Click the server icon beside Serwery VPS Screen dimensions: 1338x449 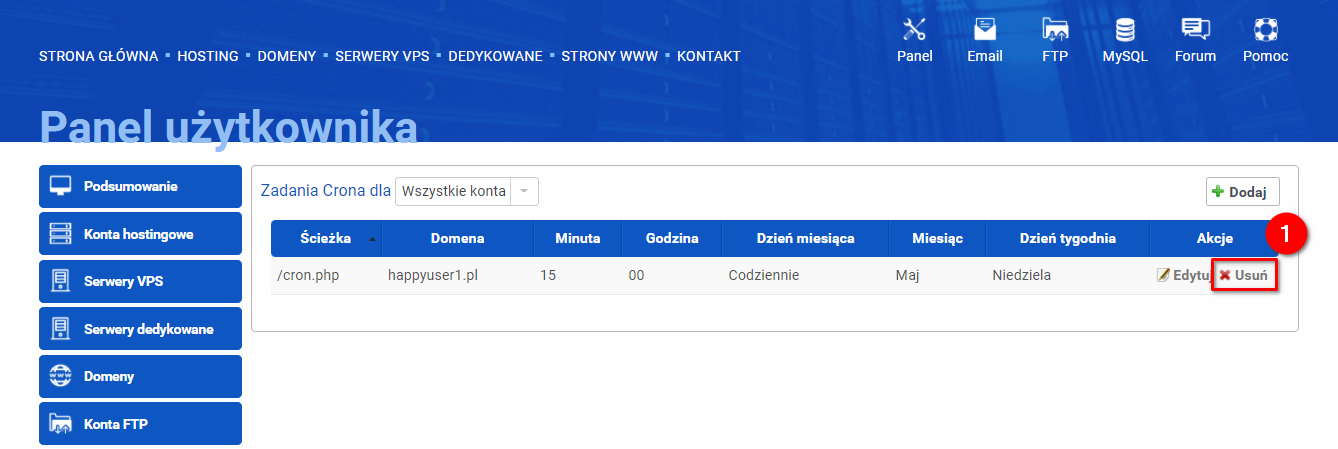tap(61, 281)
